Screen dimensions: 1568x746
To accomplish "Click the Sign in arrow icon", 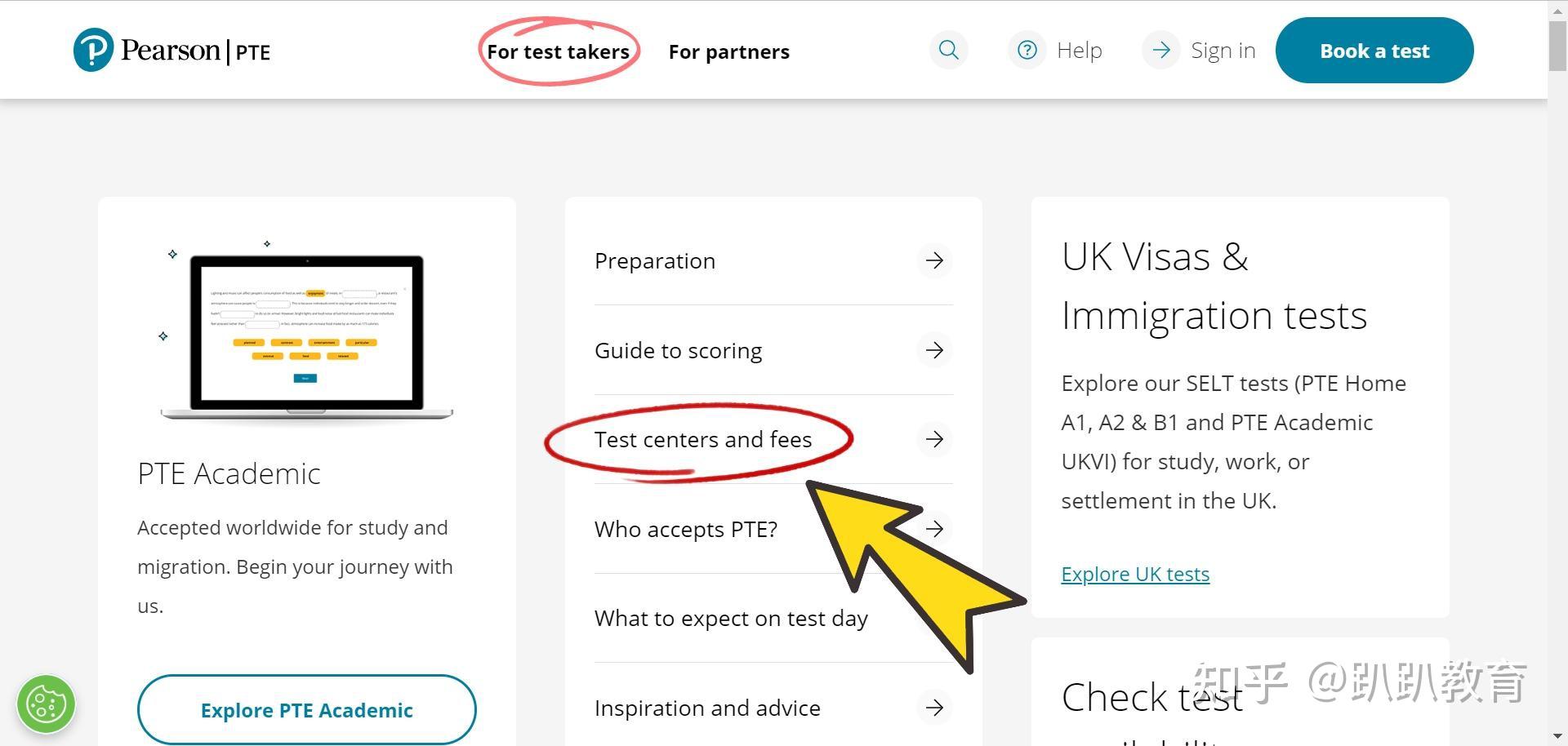I will (1160, 50).
